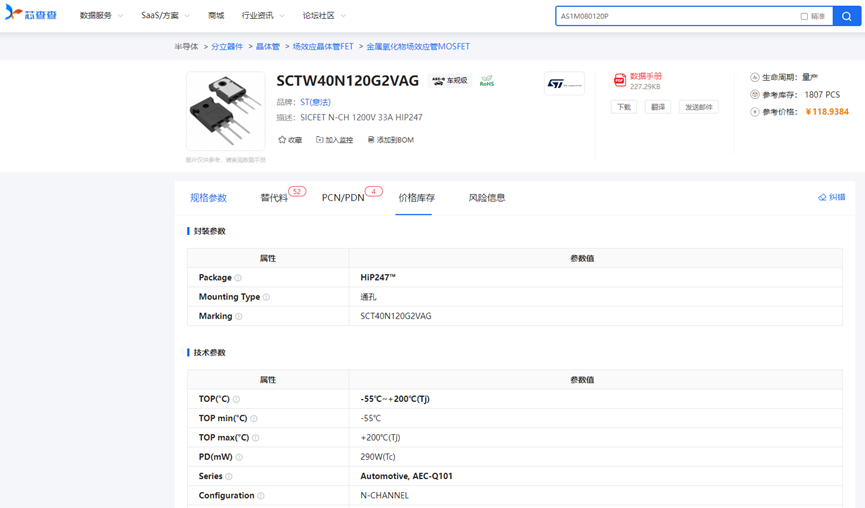Click the 参考库存 stock icon
The width and height of the screenshot is (865, 508).
coord(755,94)
